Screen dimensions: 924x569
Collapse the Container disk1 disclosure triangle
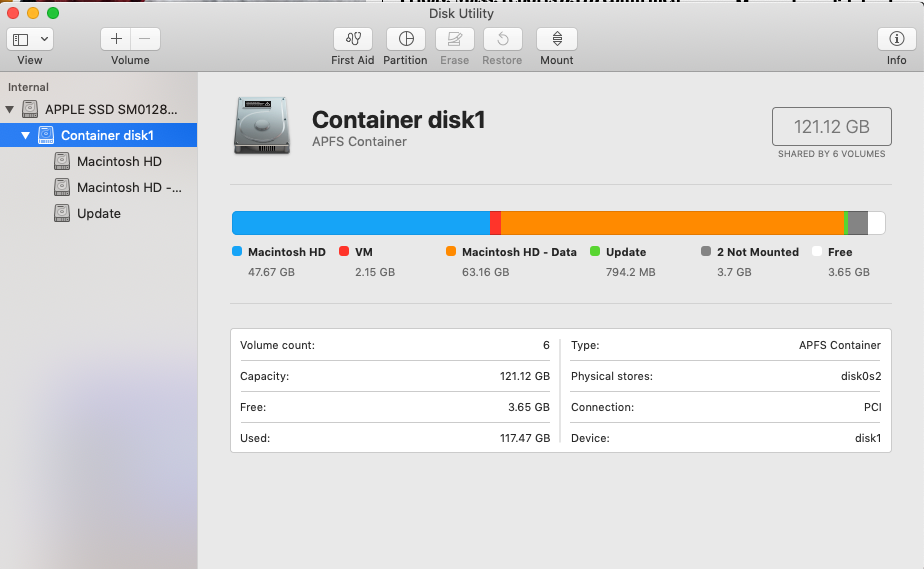(x=25, y=135)
